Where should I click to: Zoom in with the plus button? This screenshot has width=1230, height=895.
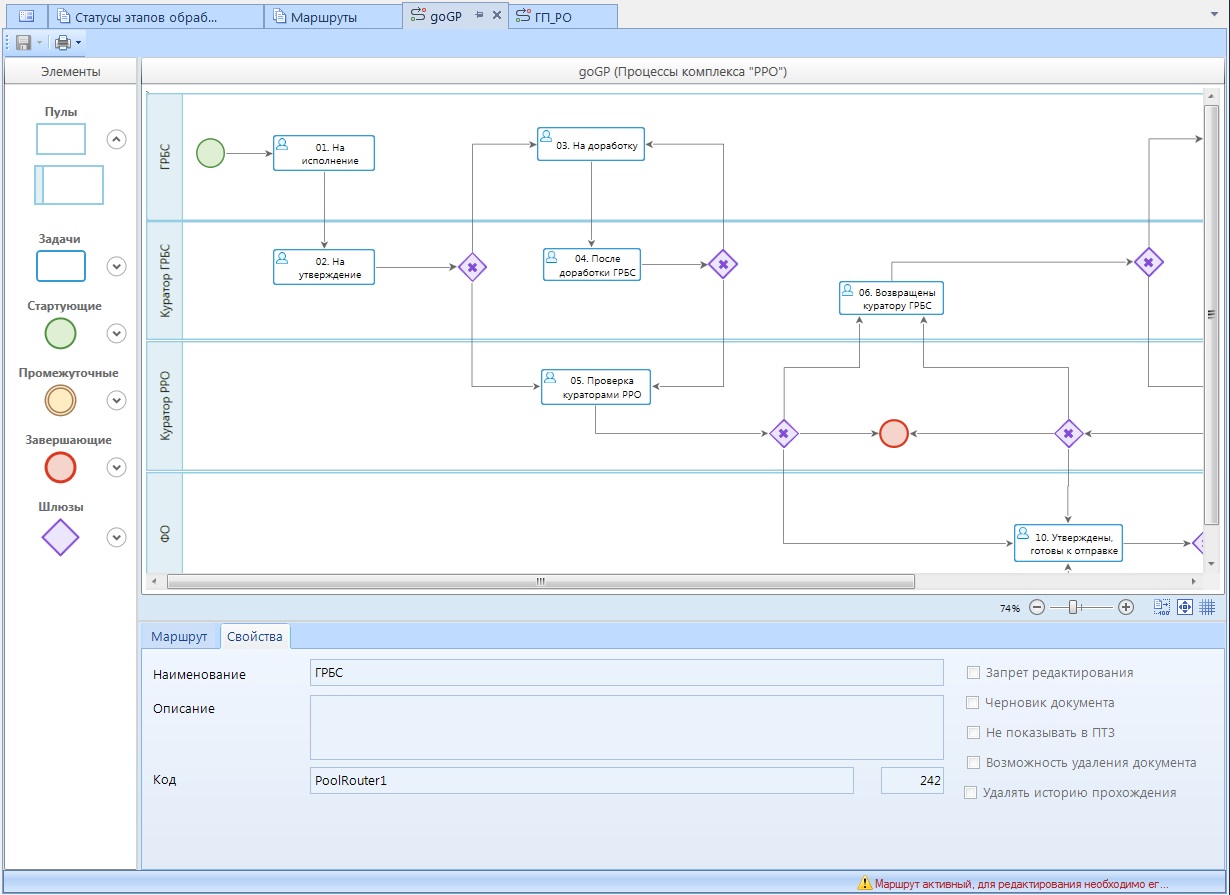(x=1125, y=607)
